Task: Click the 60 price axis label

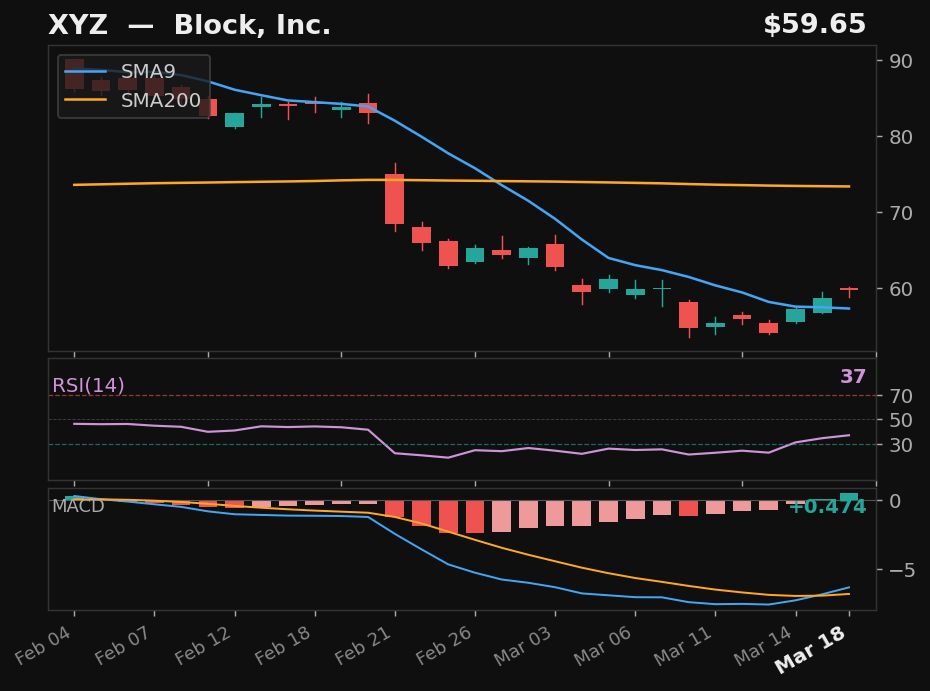Action: point(901,289)
